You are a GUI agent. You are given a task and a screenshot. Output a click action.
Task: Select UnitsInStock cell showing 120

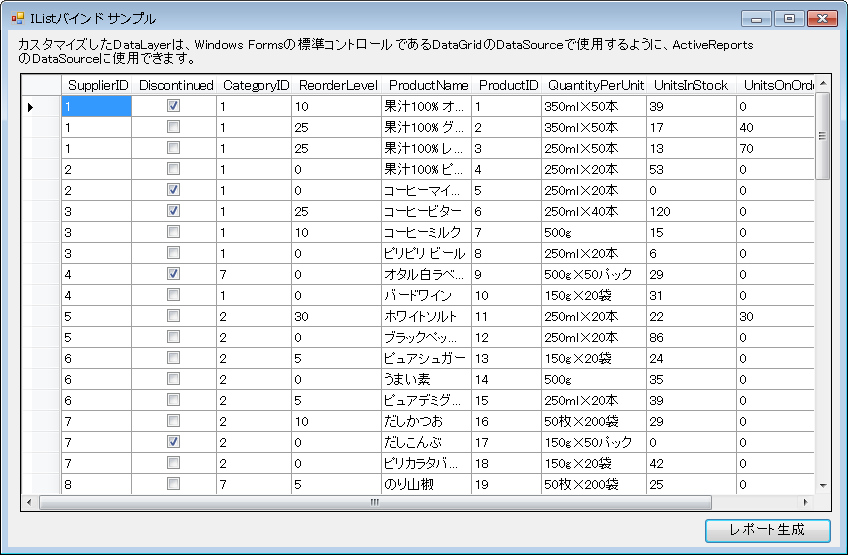(x=691, y=212)
